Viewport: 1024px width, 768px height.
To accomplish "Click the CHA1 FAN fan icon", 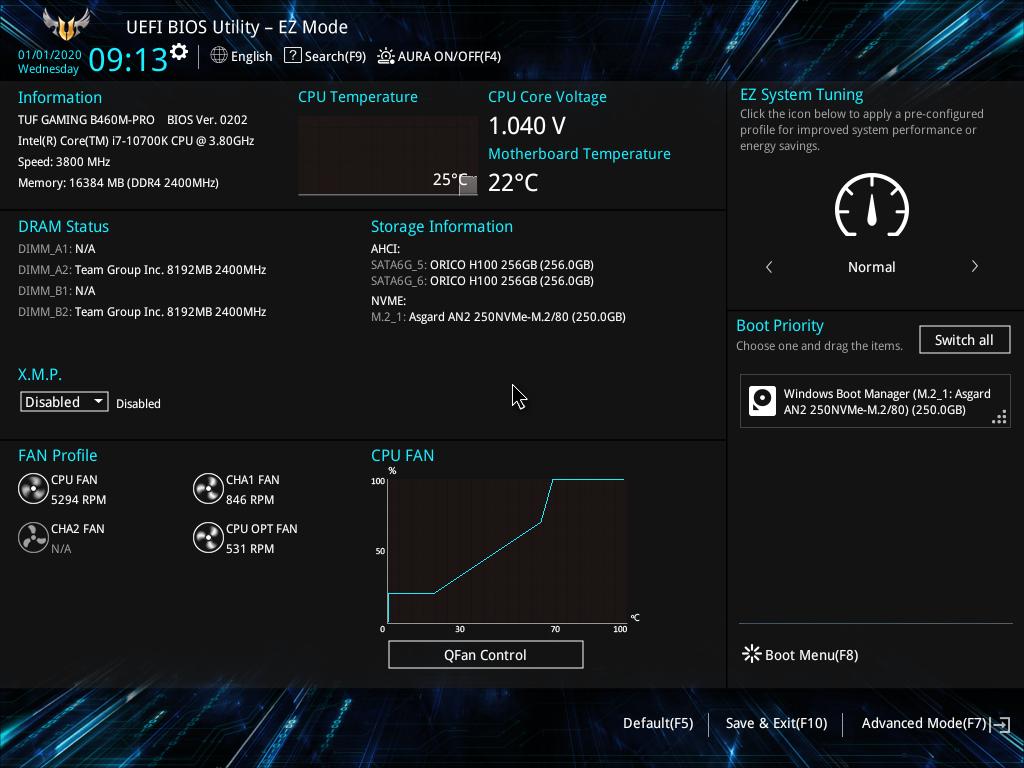I will tap(208, 488).
